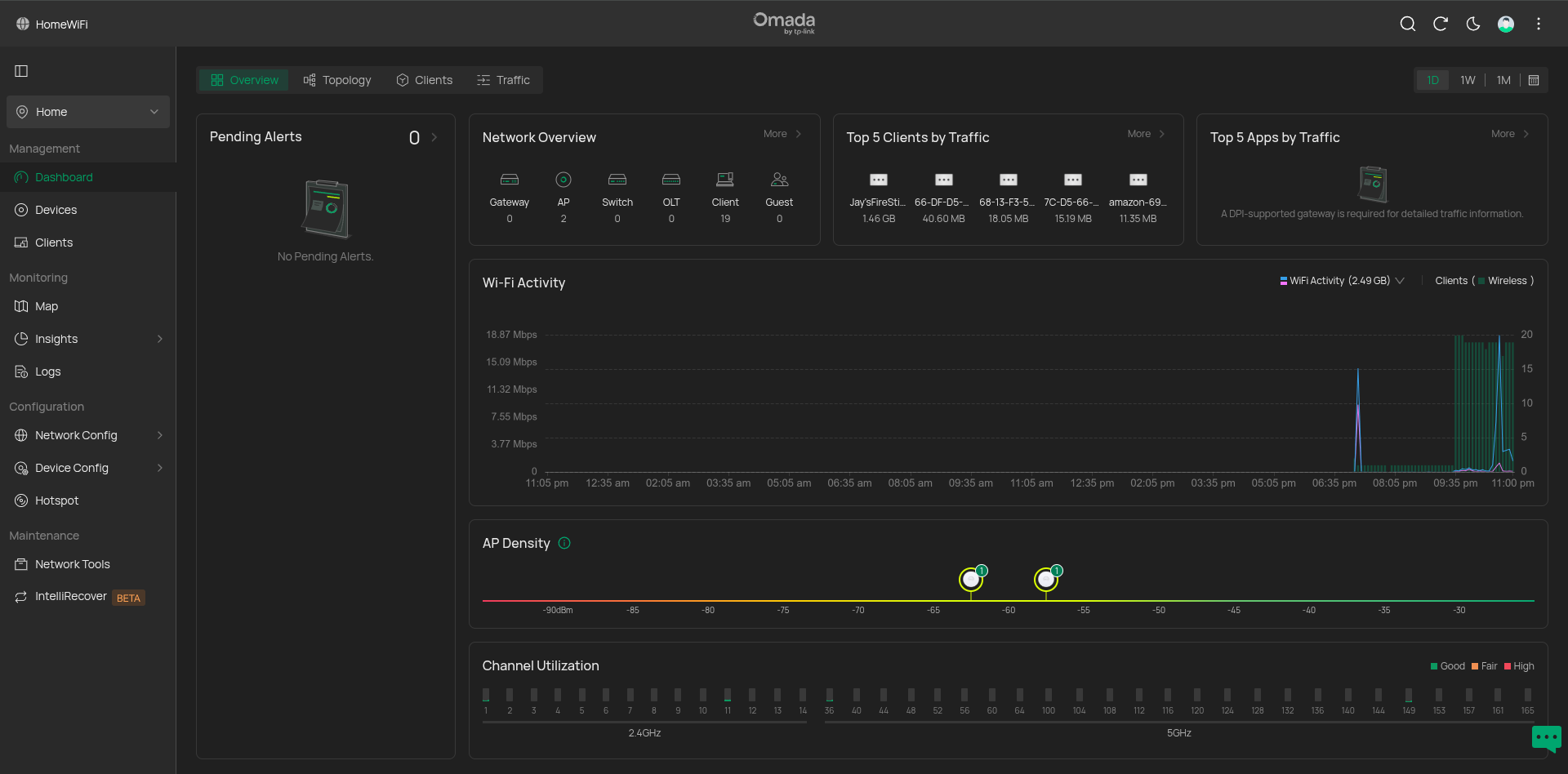Click the refresh icon in header
The width and height of the screenshot is (1568, 774).
click(x=1441, y=24)
